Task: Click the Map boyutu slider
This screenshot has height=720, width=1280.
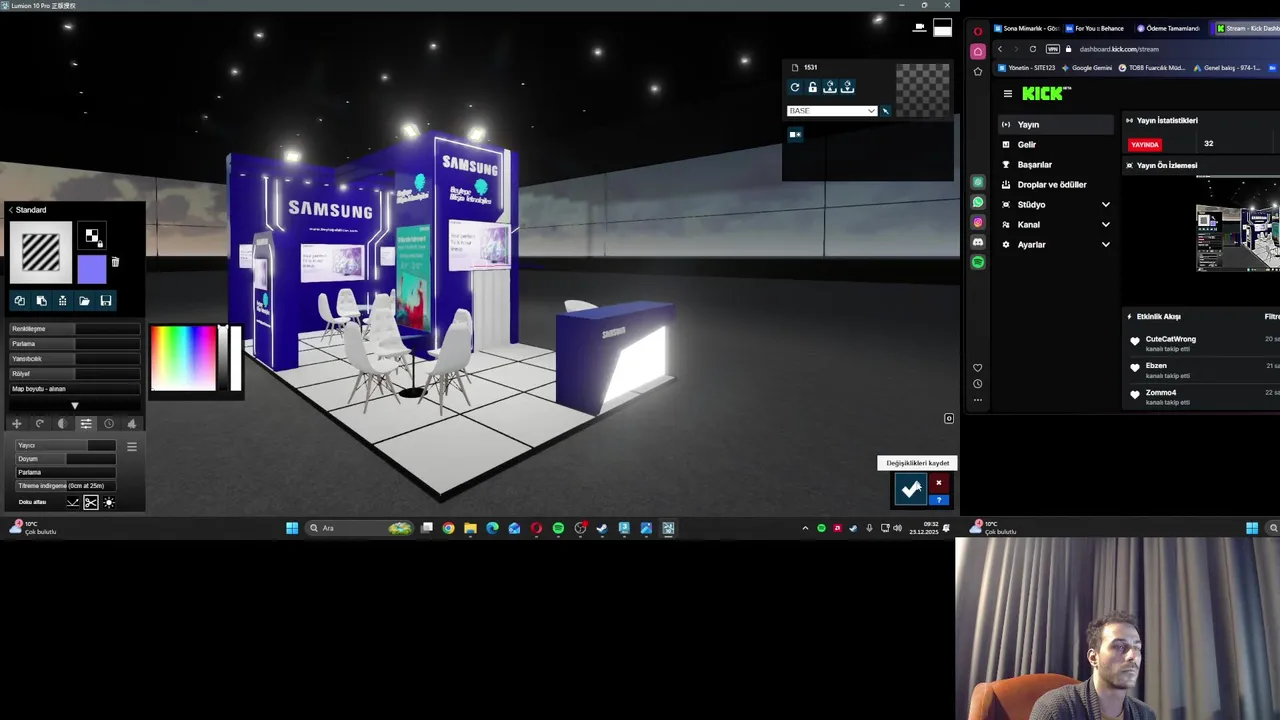Action: pos(75,389)
